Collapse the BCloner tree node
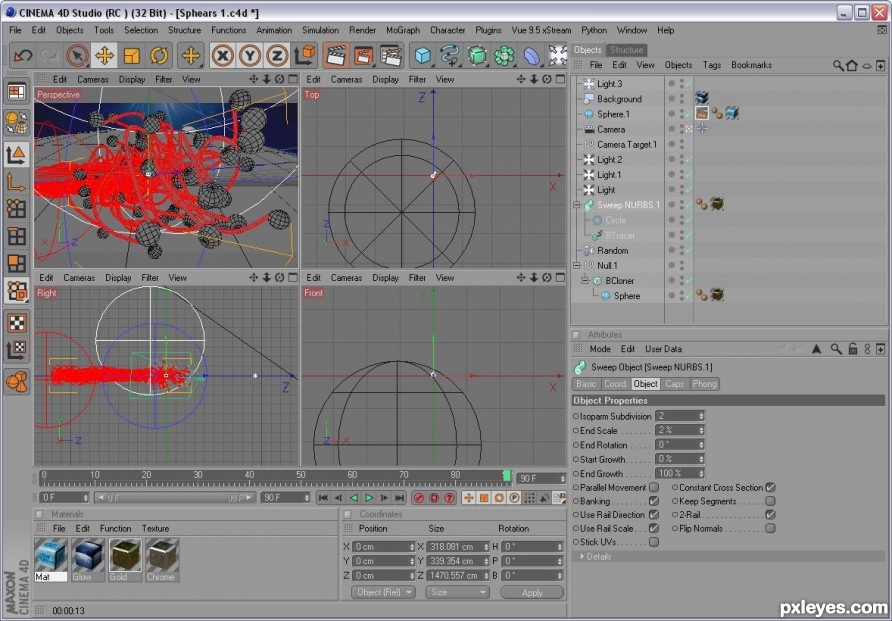Image resolution: width=892 pixels, height=621 pixels. tap(585, 281)
